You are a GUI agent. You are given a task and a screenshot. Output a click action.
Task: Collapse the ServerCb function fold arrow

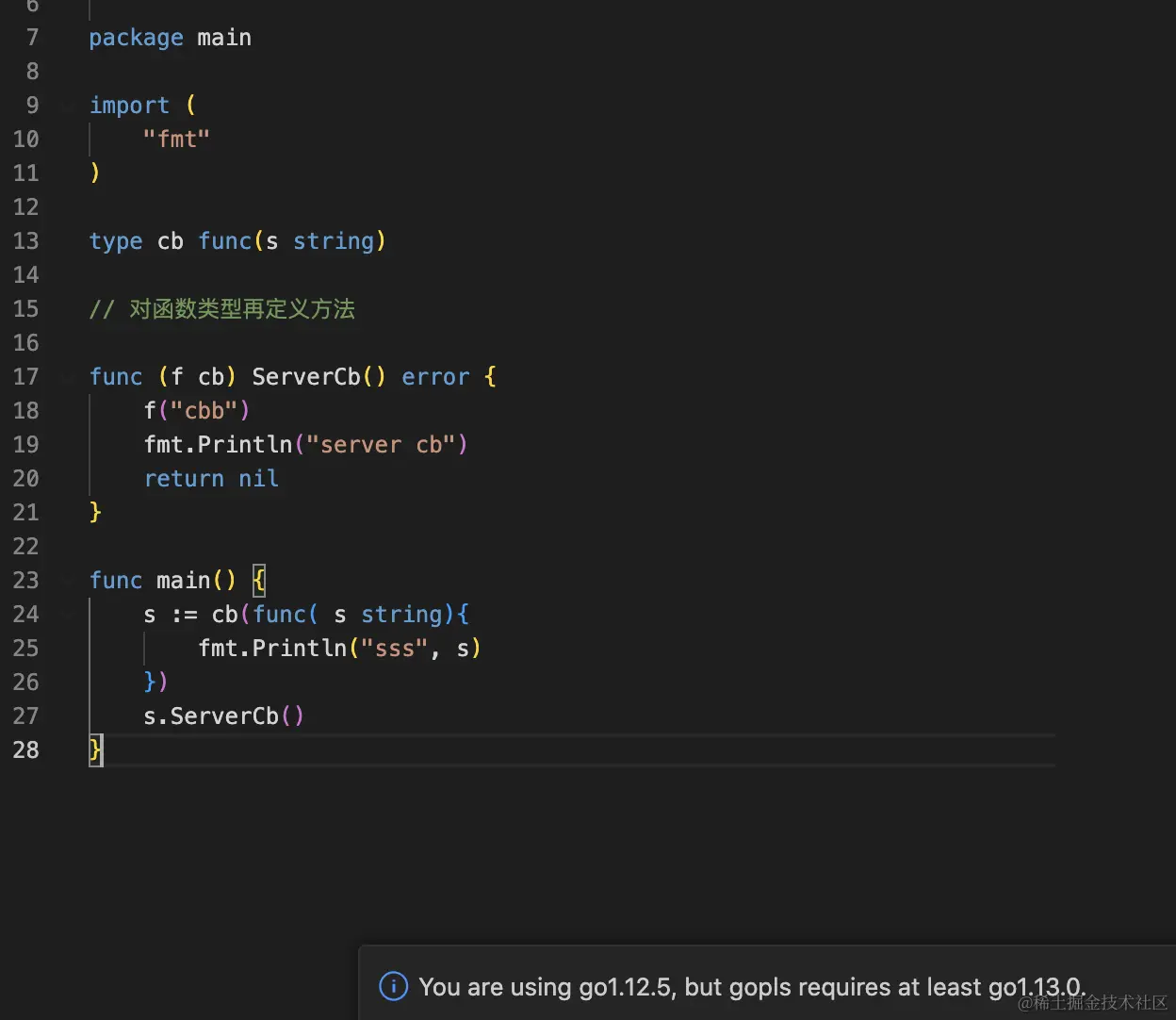tap(67, 377)
